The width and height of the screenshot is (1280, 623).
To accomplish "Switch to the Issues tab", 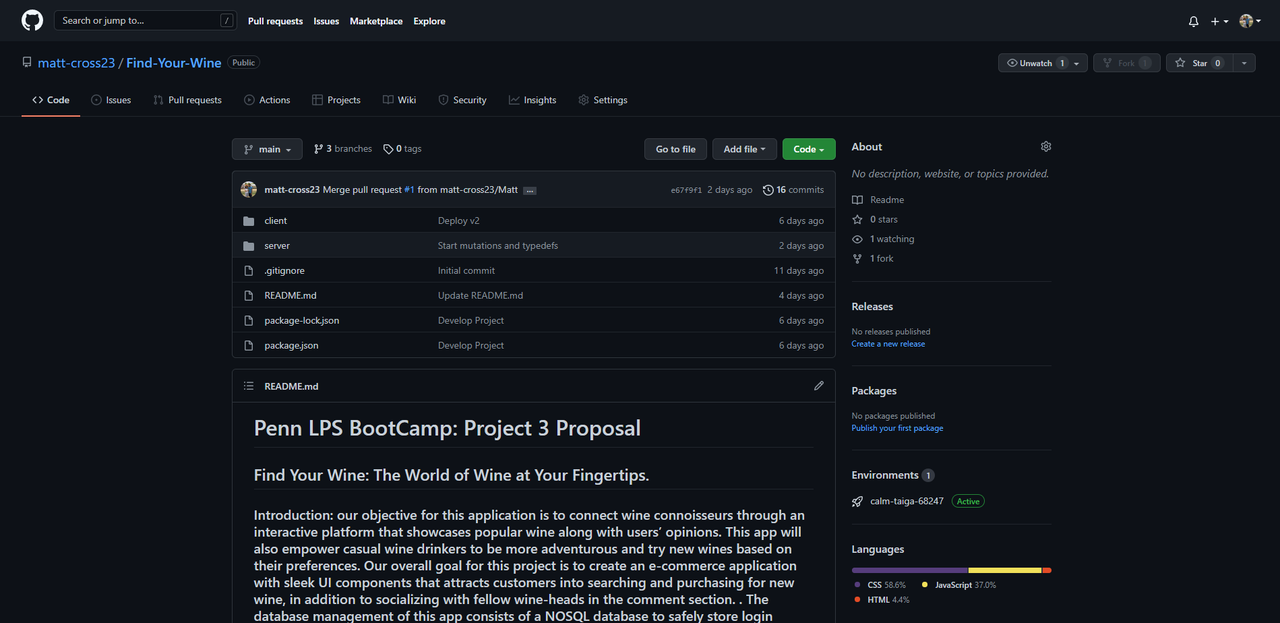I will coord(111,100).
